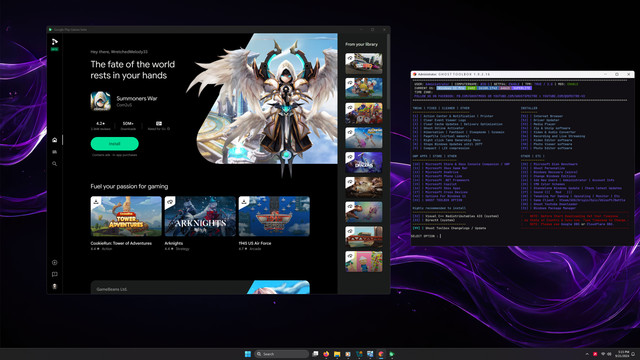Click 'Video Editor software' in Ghost Toolbox

click(553, 140)
